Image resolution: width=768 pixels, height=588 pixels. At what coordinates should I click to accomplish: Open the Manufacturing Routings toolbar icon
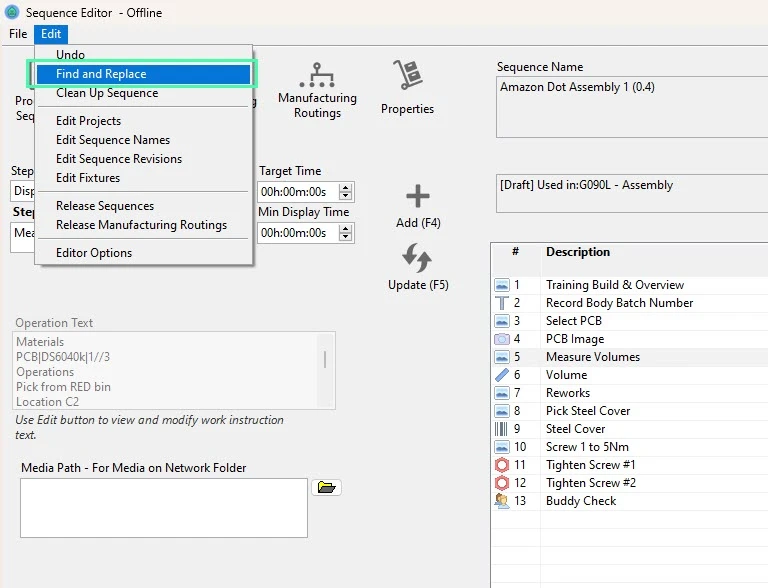317,75
